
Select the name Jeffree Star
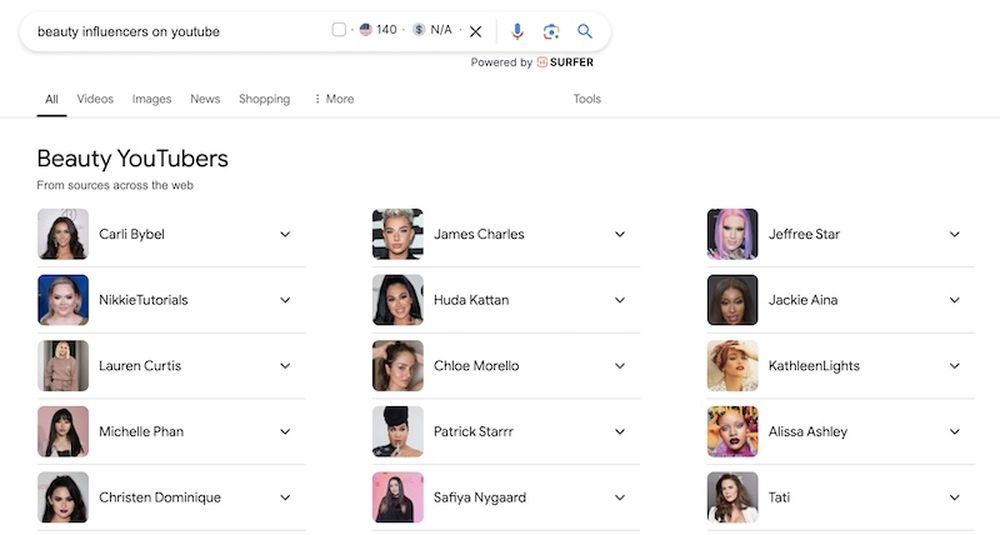point(804,234)
